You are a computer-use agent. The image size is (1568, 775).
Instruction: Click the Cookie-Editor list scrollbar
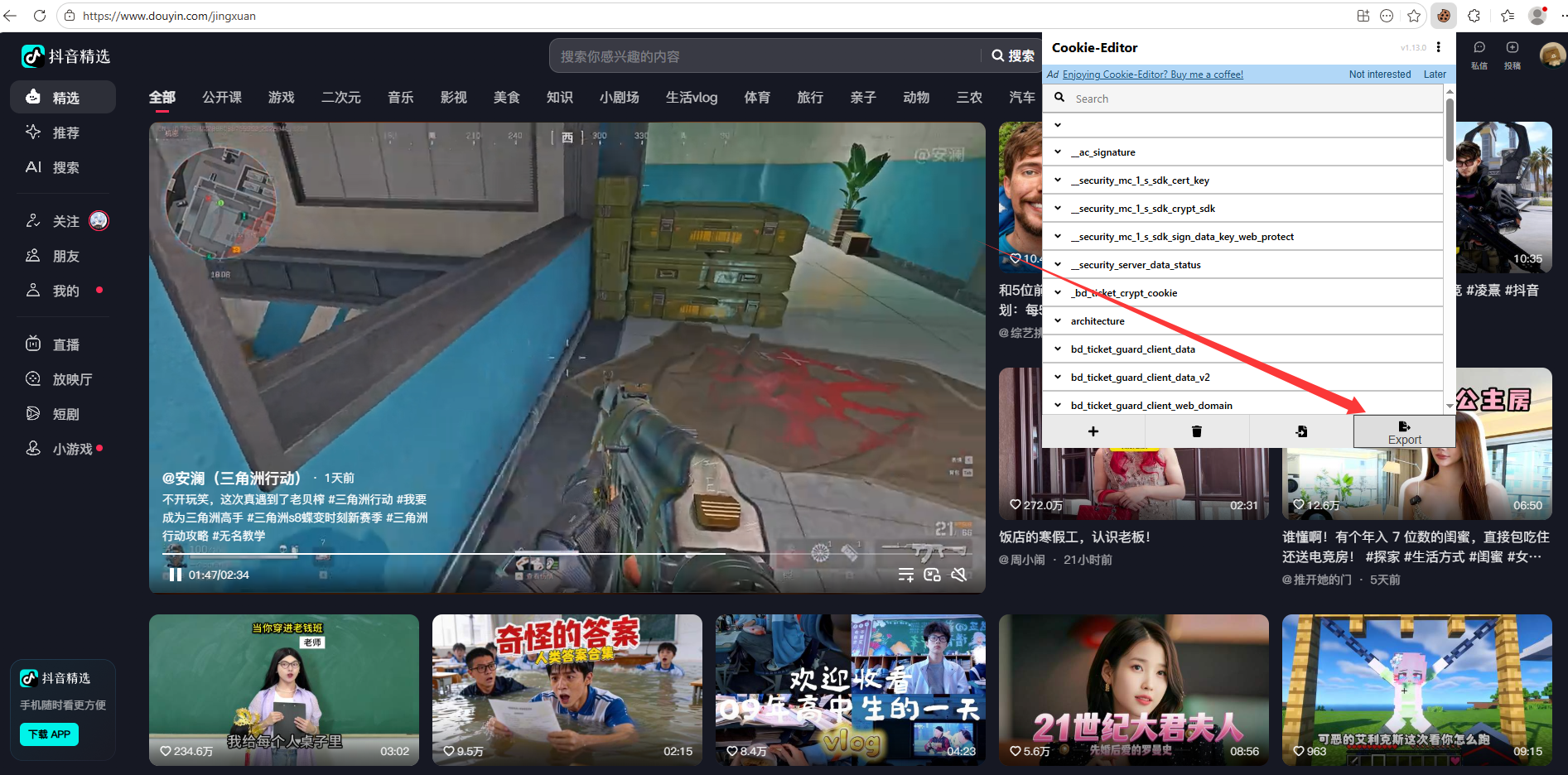(x=1450, y=130)
